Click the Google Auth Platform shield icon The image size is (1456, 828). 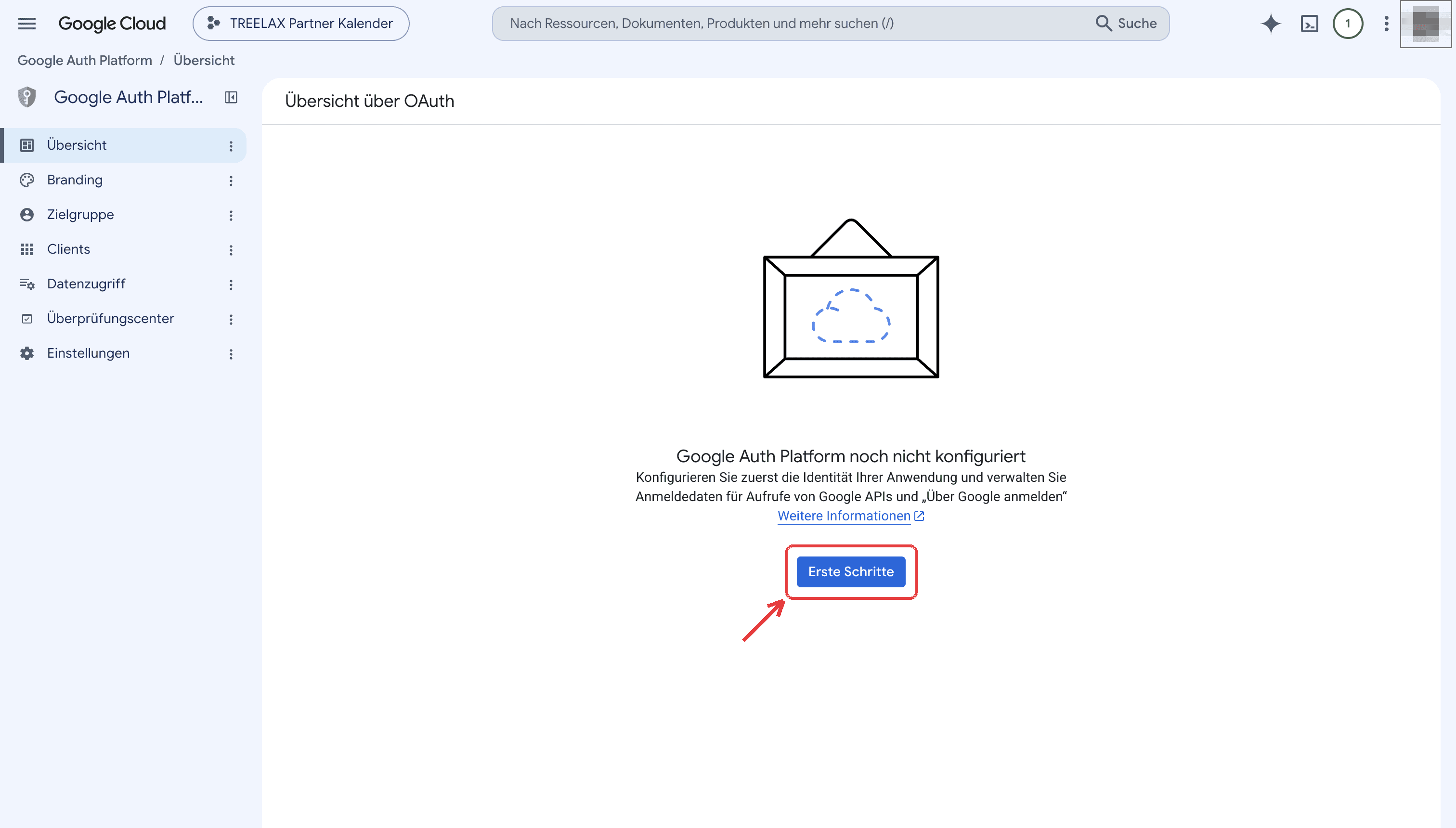(27, 97)
